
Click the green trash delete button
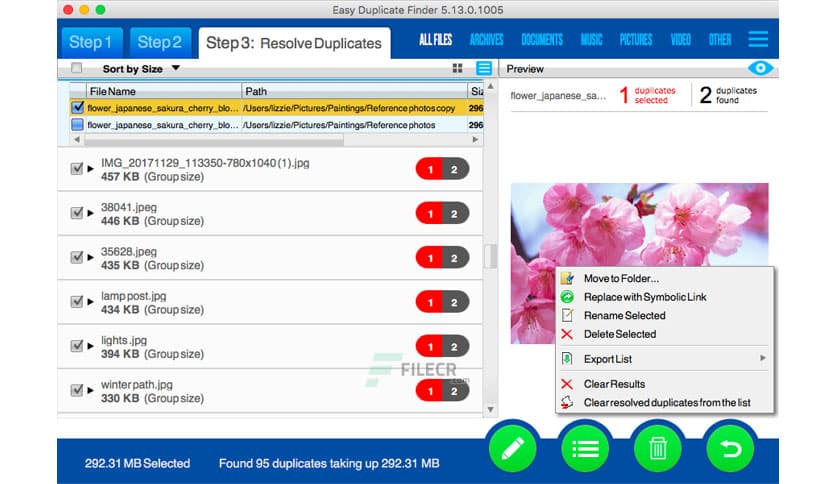pos(657,449)
